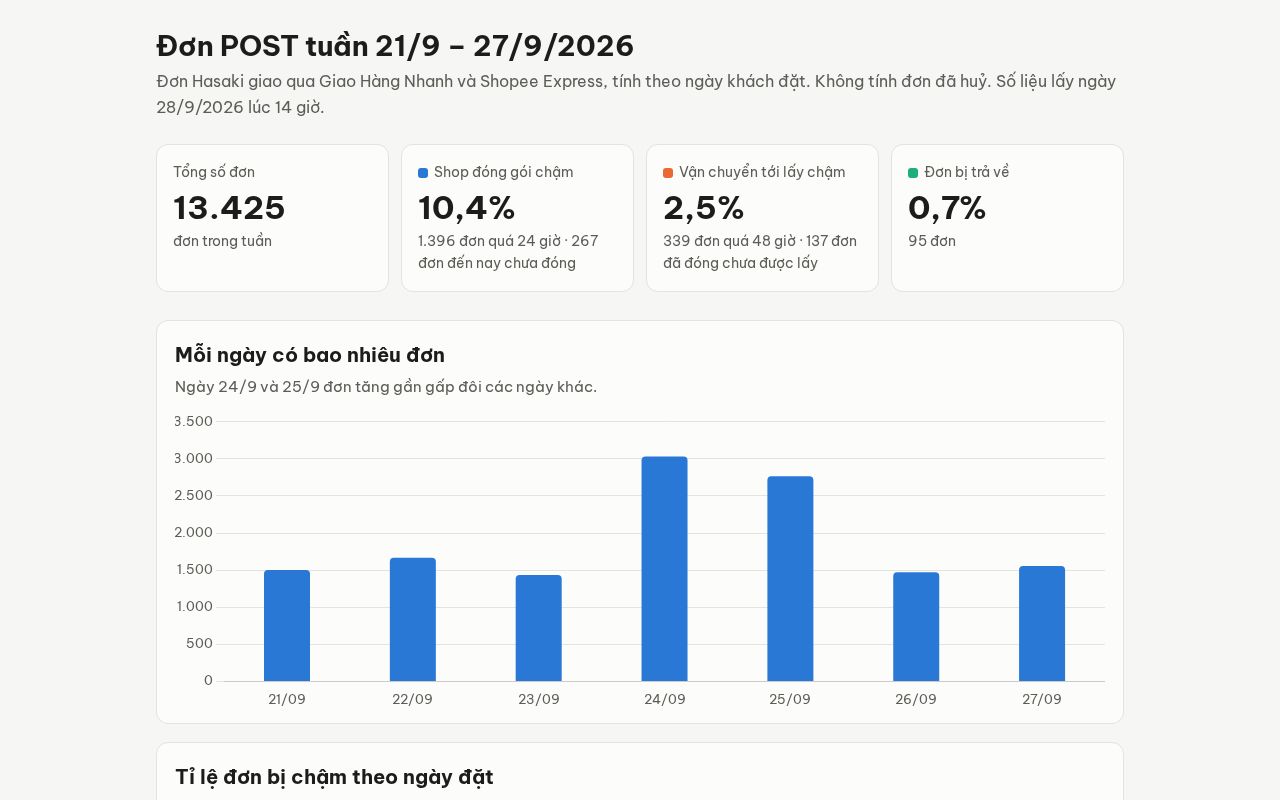Viewport: 1280px width, 800px height.
Task: Click the heading Mỗi ngày có bao nhiêu đơn
Action: click(310, 355)
